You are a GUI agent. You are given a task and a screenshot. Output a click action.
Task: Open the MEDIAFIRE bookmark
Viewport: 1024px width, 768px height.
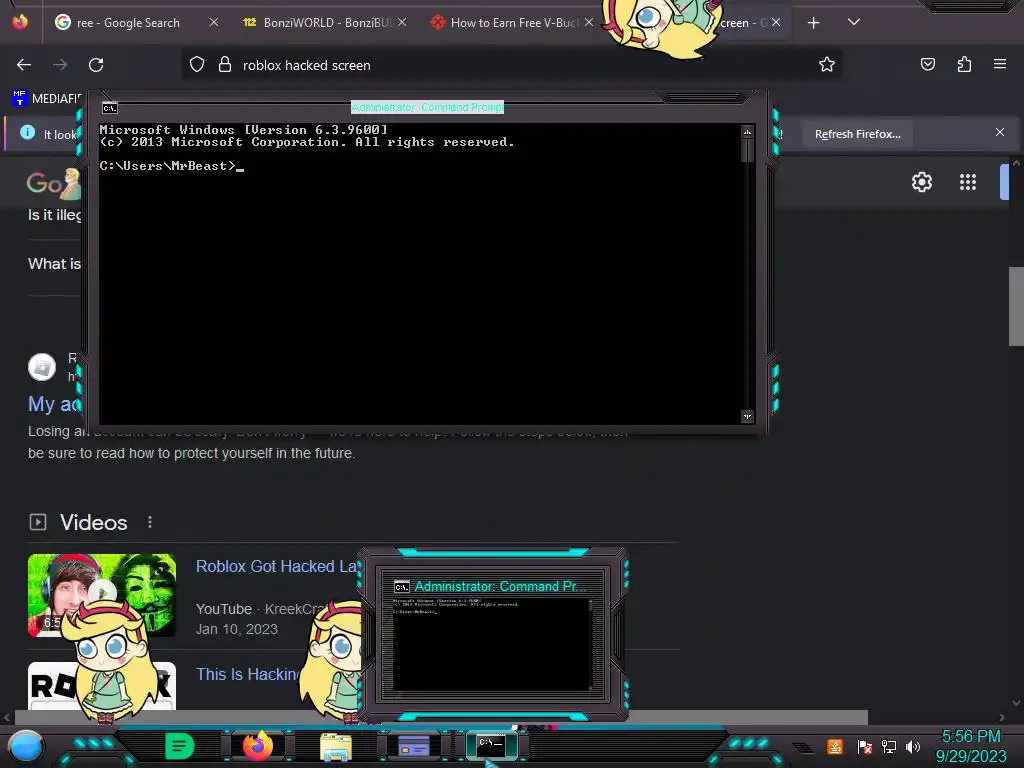click(x=47, y=99)
